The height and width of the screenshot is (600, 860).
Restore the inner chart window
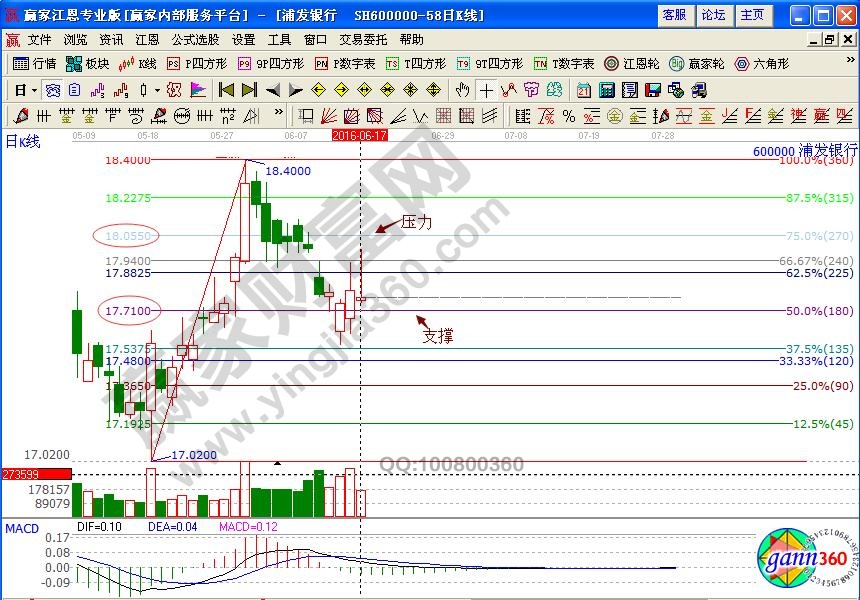coord(830,39)
